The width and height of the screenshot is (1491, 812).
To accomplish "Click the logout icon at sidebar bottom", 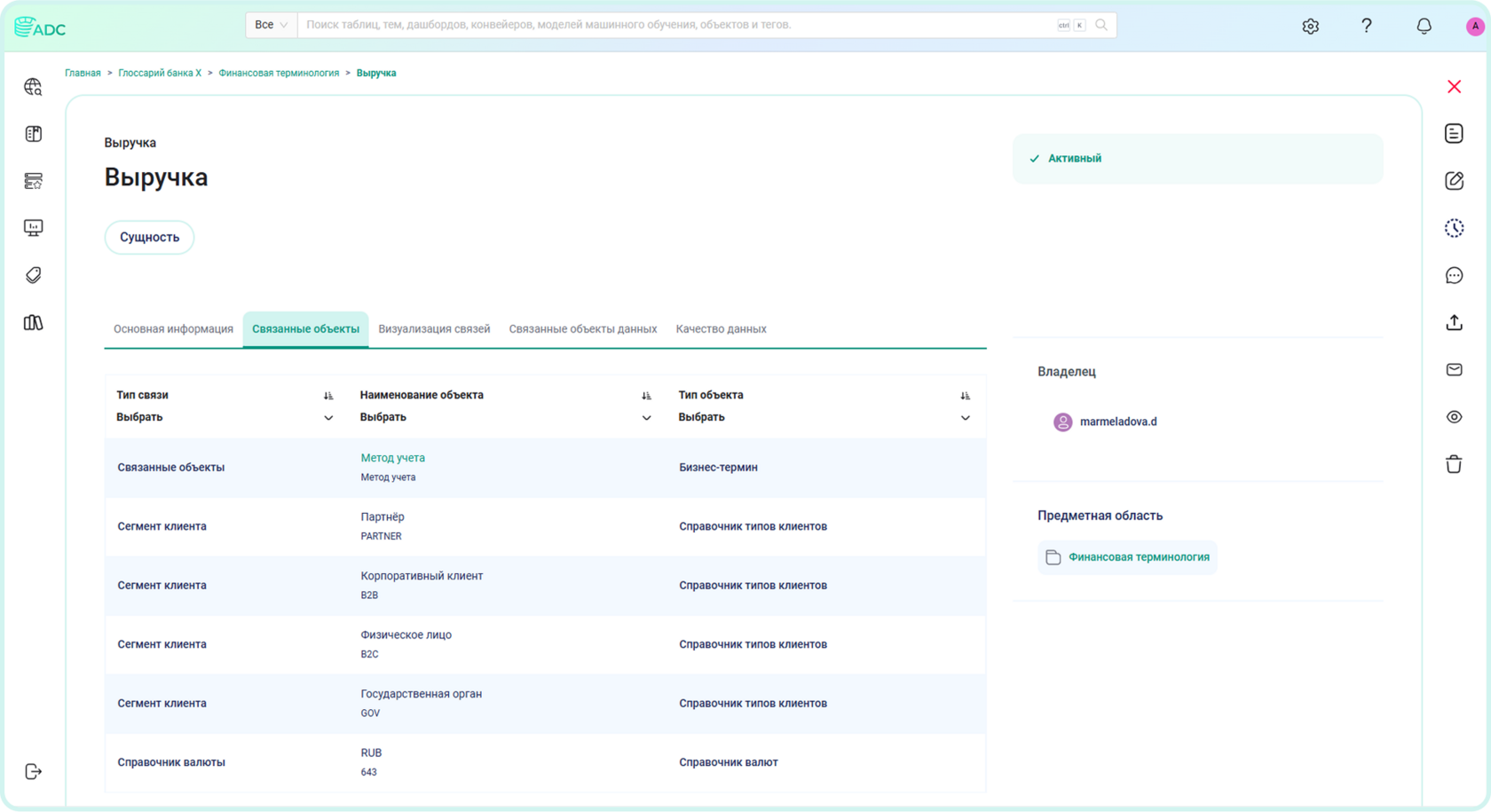I will pos(33,772).
